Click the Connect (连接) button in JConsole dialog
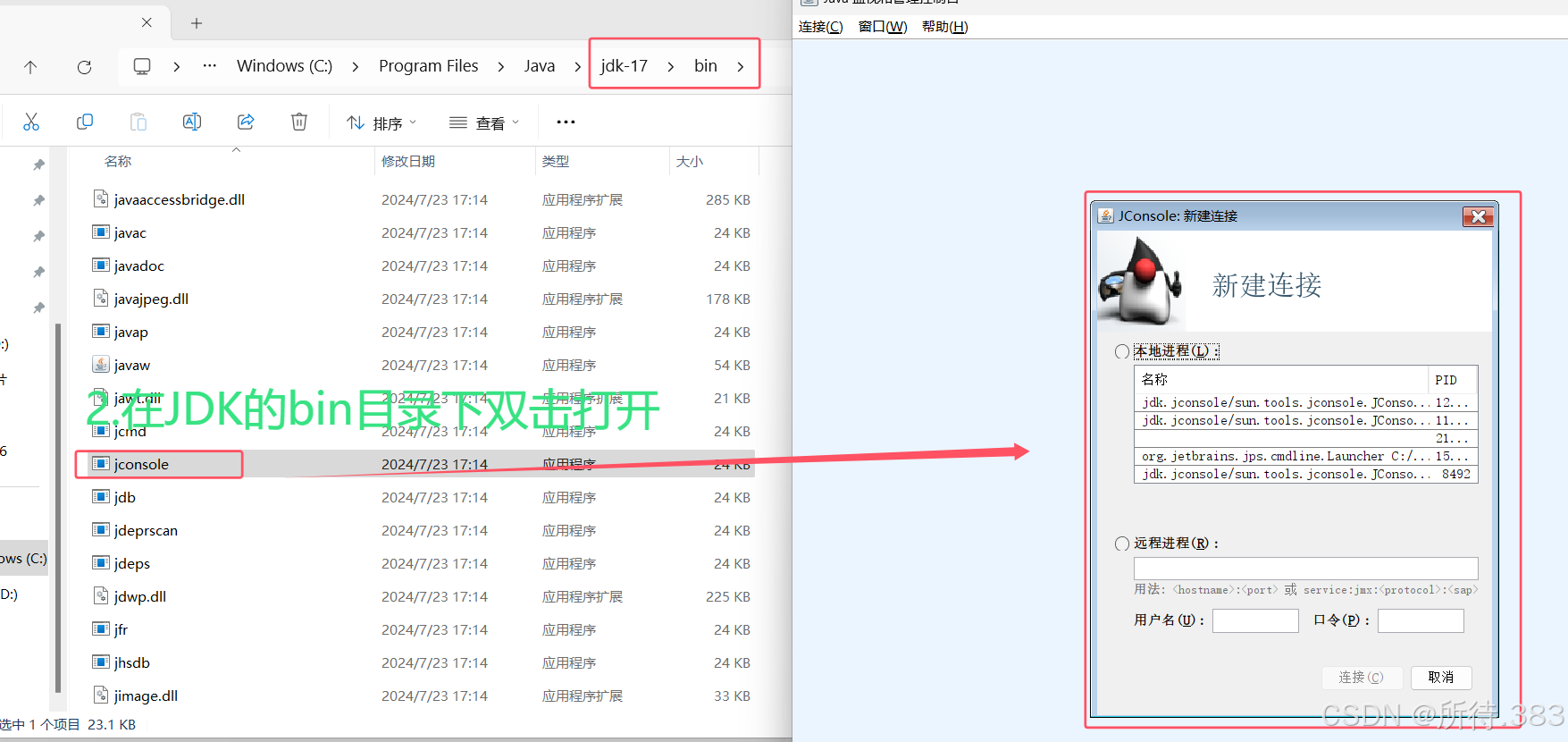 point(1362,678)
